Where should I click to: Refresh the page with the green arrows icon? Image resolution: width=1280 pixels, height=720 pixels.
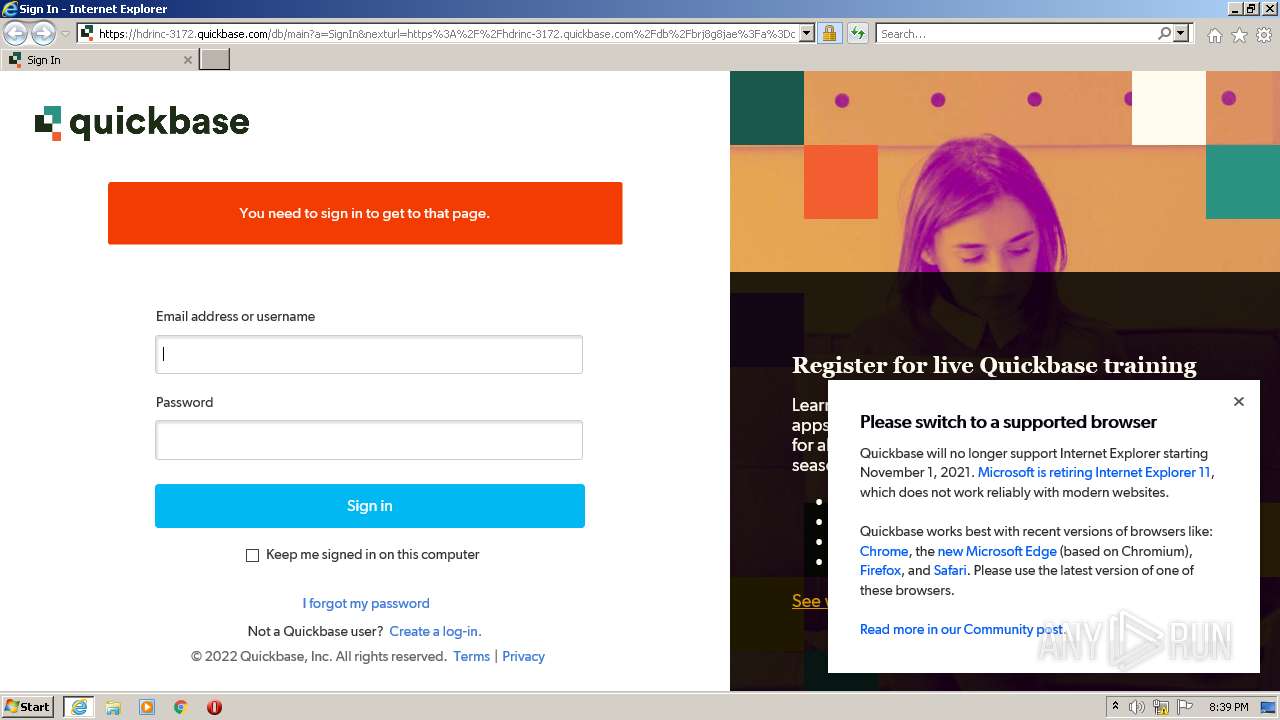pyautogui.click(x=858, y=34)
